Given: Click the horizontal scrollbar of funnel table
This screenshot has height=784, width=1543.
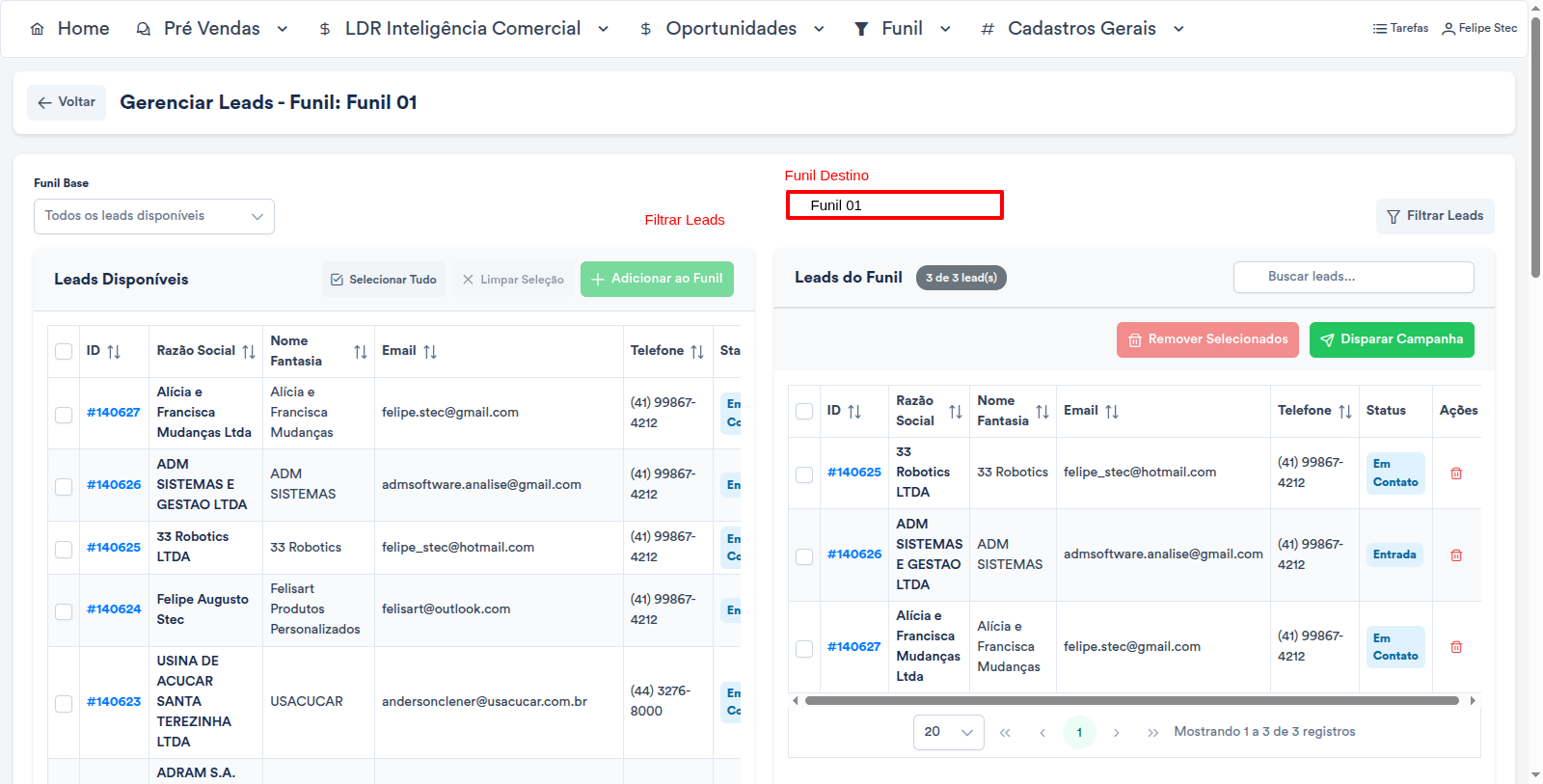Looking at the screenshot, I should pyautogui.click(x=1132, y=701).
